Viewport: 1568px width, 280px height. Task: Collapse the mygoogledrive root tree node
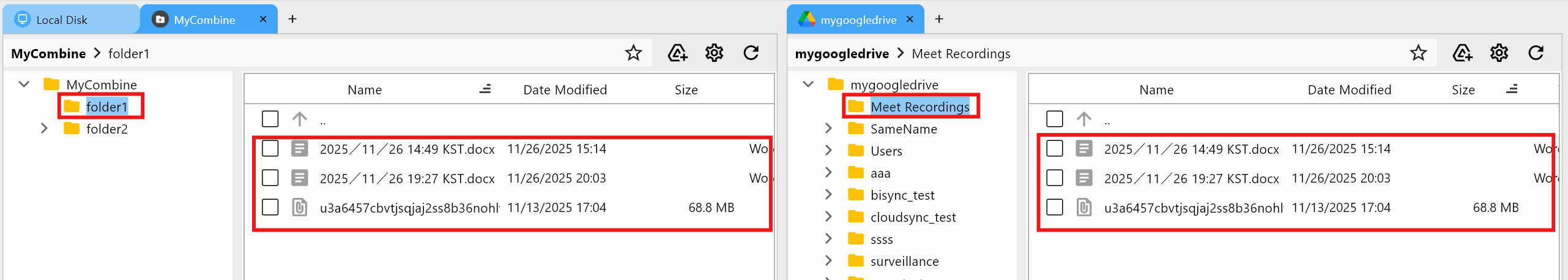tap(808, 85)
